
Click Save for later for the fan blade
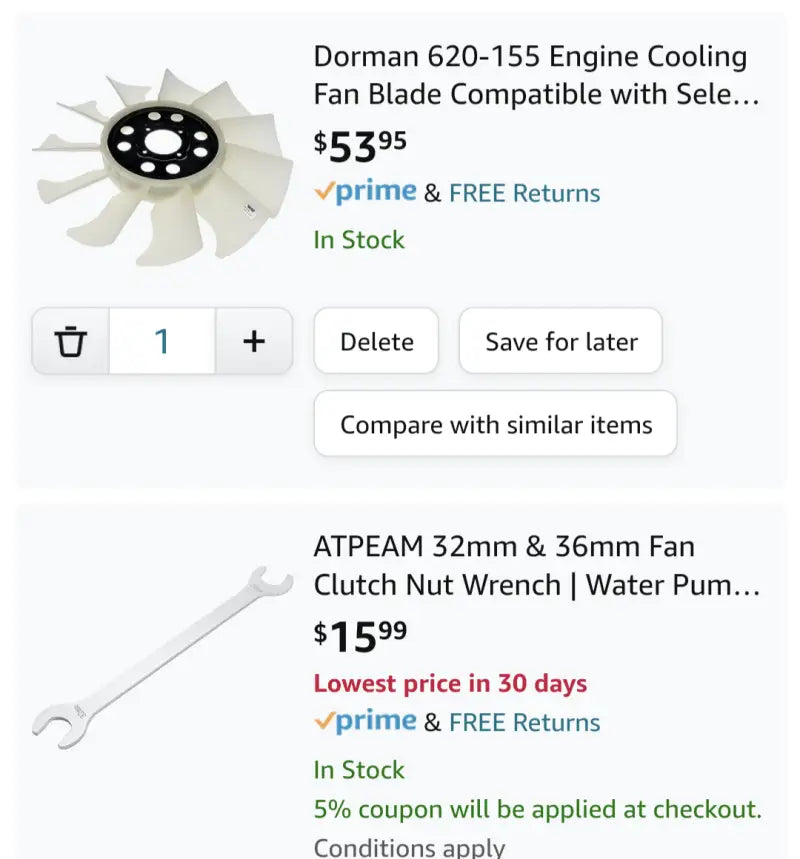click(560, 341)
